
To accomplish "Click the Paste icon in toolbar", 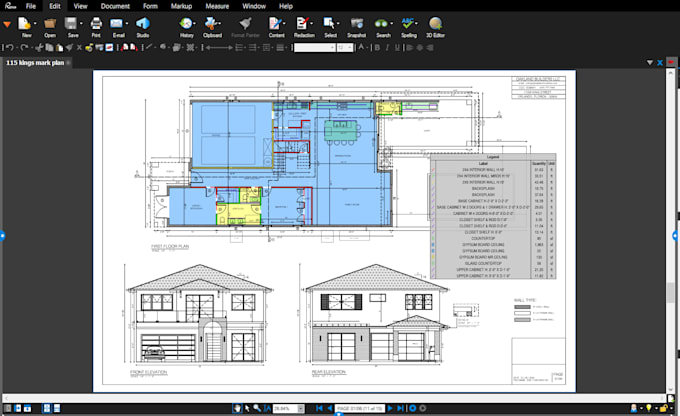I will (59, 48).
